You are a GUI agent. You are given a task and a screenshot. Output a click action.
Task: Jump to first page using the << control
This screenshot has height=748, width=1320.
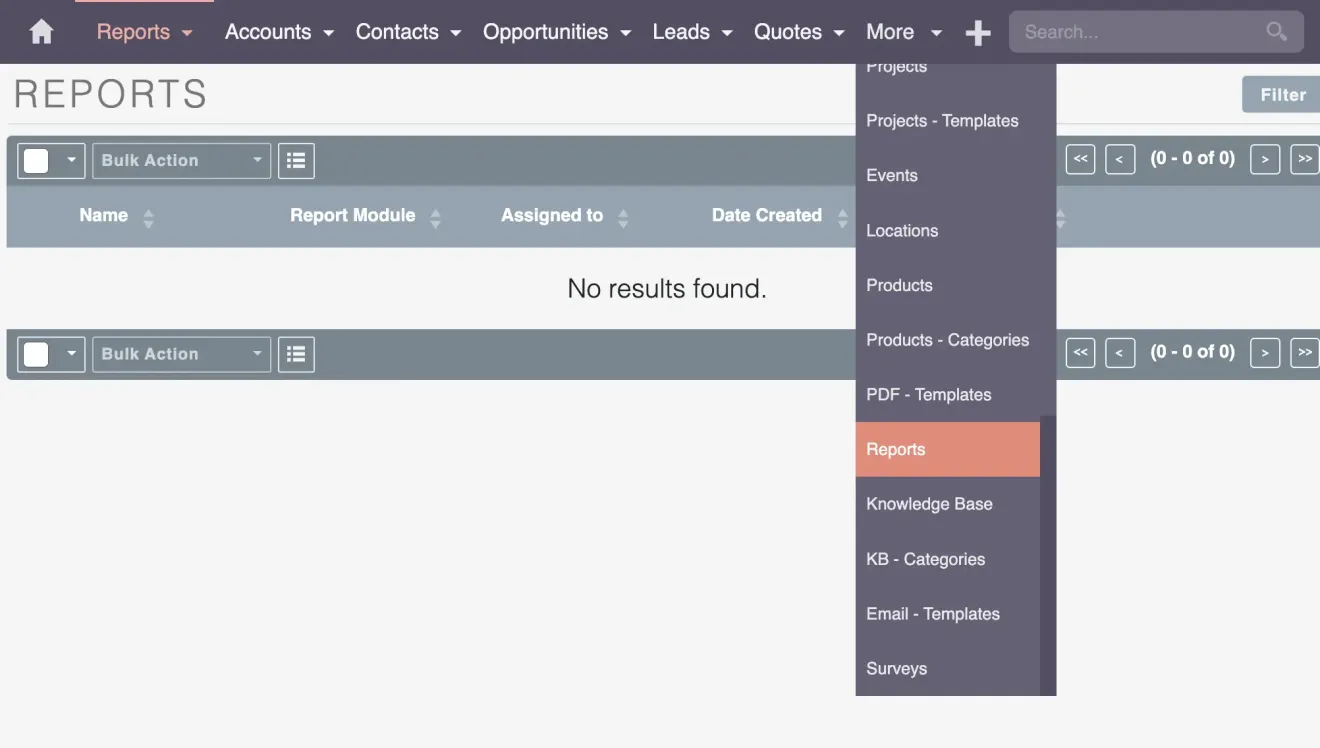pos(1080,158)
